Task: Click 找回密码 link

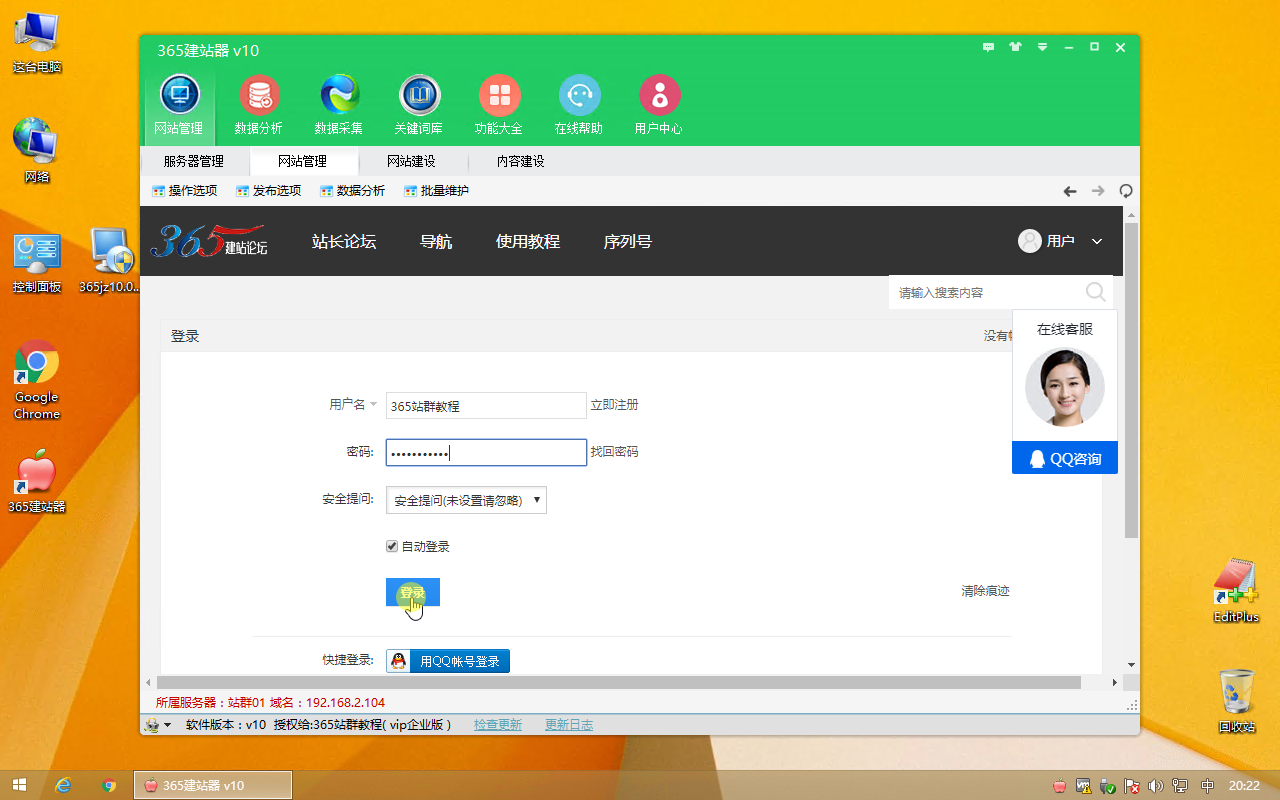Action: tap(615, 452)
